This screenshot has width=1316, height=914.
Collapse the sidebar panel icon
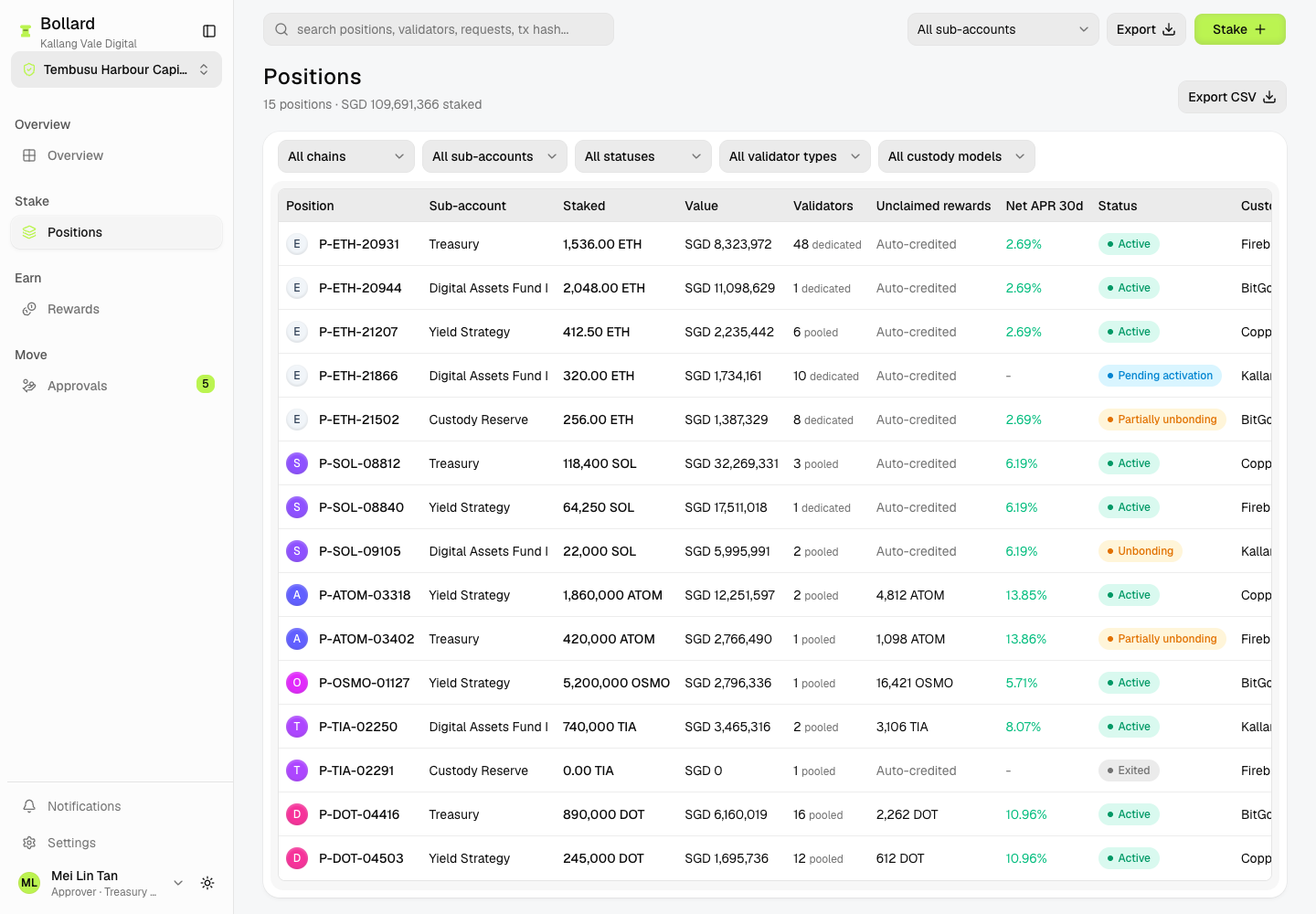(209, 31)
